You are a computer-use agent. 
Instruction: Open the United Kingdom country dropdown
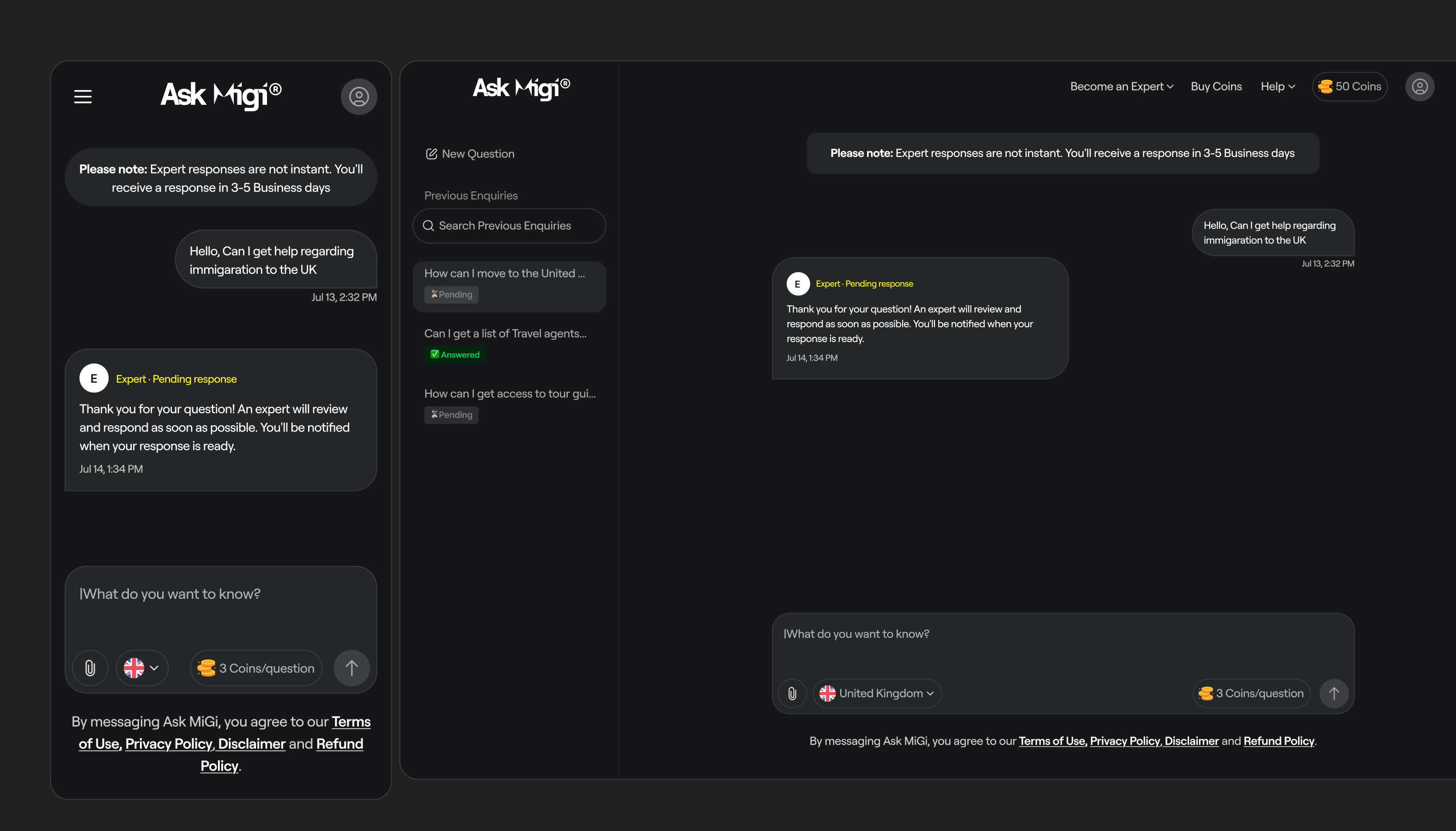click(877, 693)
